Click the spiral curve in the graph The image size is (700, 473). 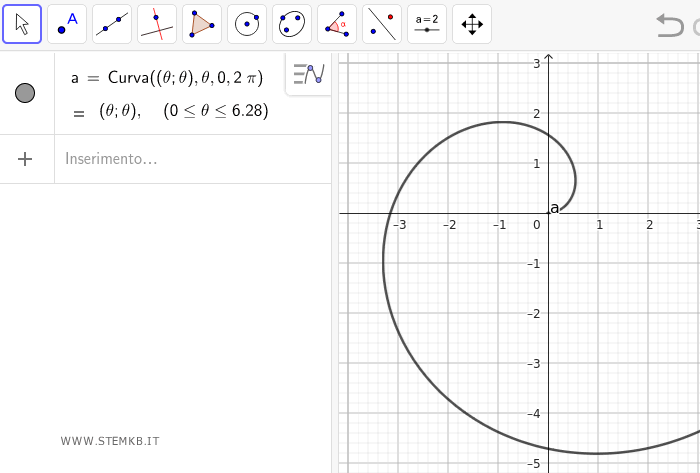pos(385,260)
